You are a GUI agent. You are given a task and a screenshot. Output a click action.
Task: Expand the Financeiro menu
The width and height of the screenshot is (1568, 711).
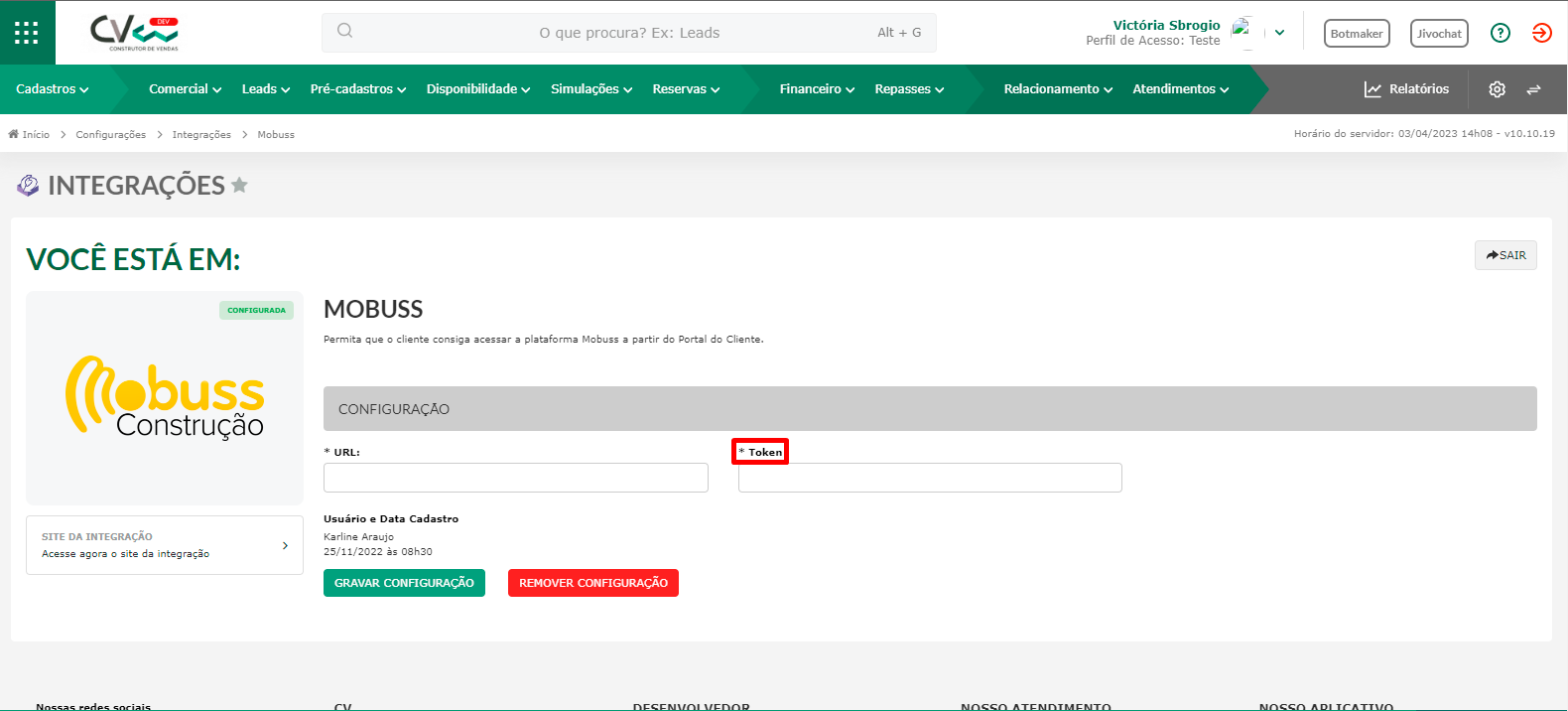[817, 89]
